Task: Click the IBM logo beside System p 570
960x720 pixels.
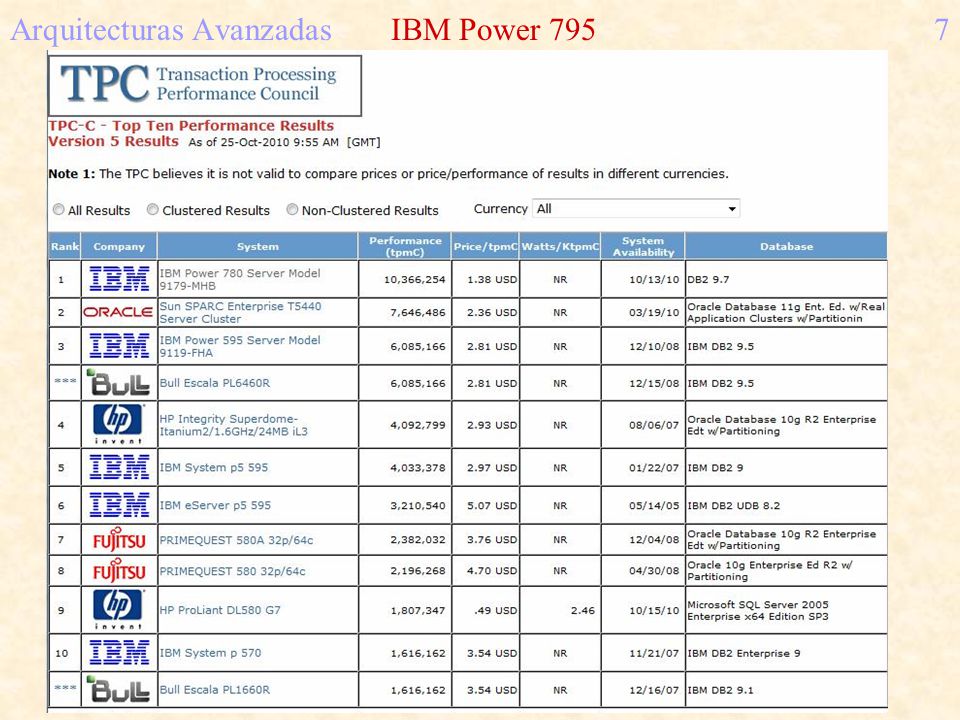Action: click(119, 653)
